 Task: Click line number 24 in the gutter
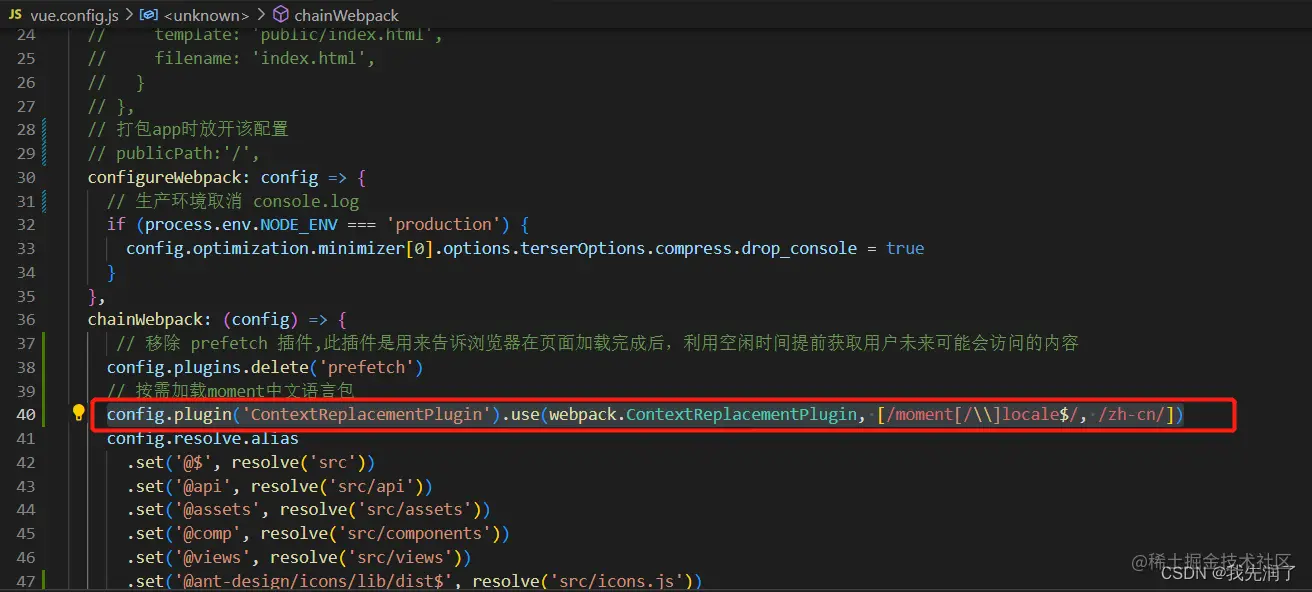point(26,34)
